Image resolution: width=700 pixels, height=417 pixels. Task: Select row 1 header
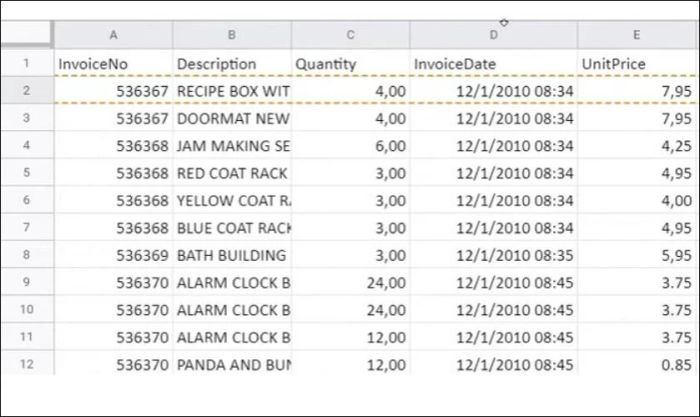27,63
